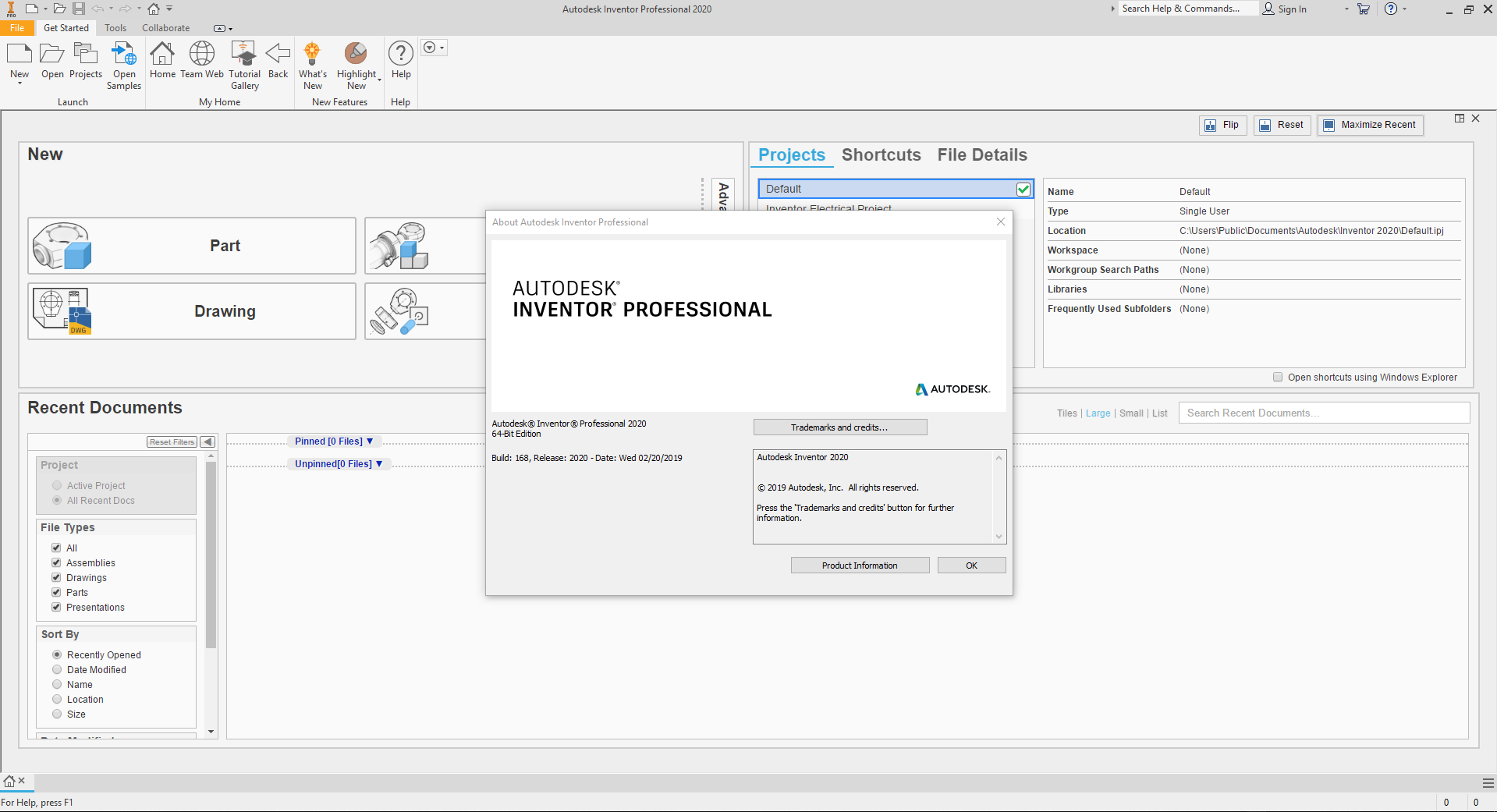
Task: Uncheck the Drawings file type
Action: 56,577
